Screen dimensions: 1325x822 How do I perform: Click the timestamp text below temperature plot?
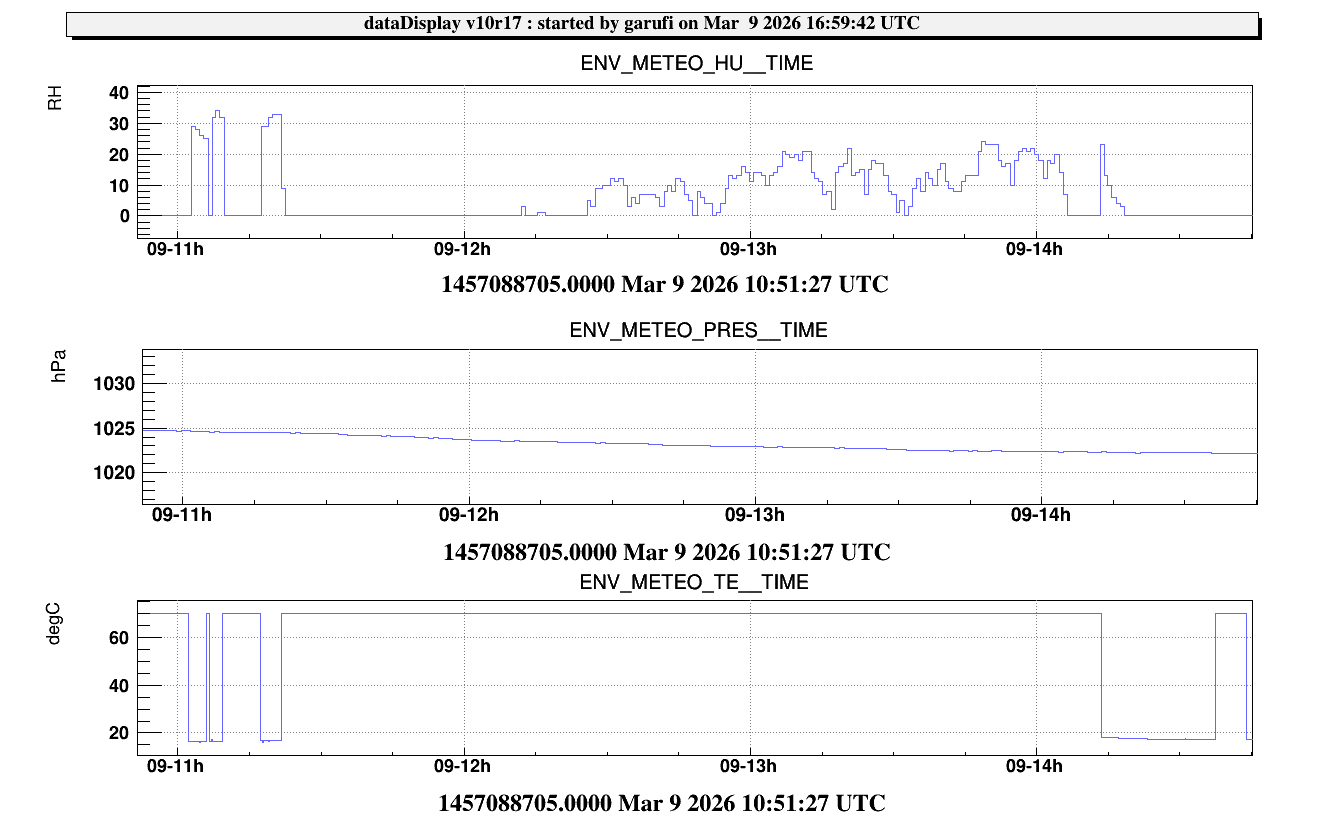[662, 803]
